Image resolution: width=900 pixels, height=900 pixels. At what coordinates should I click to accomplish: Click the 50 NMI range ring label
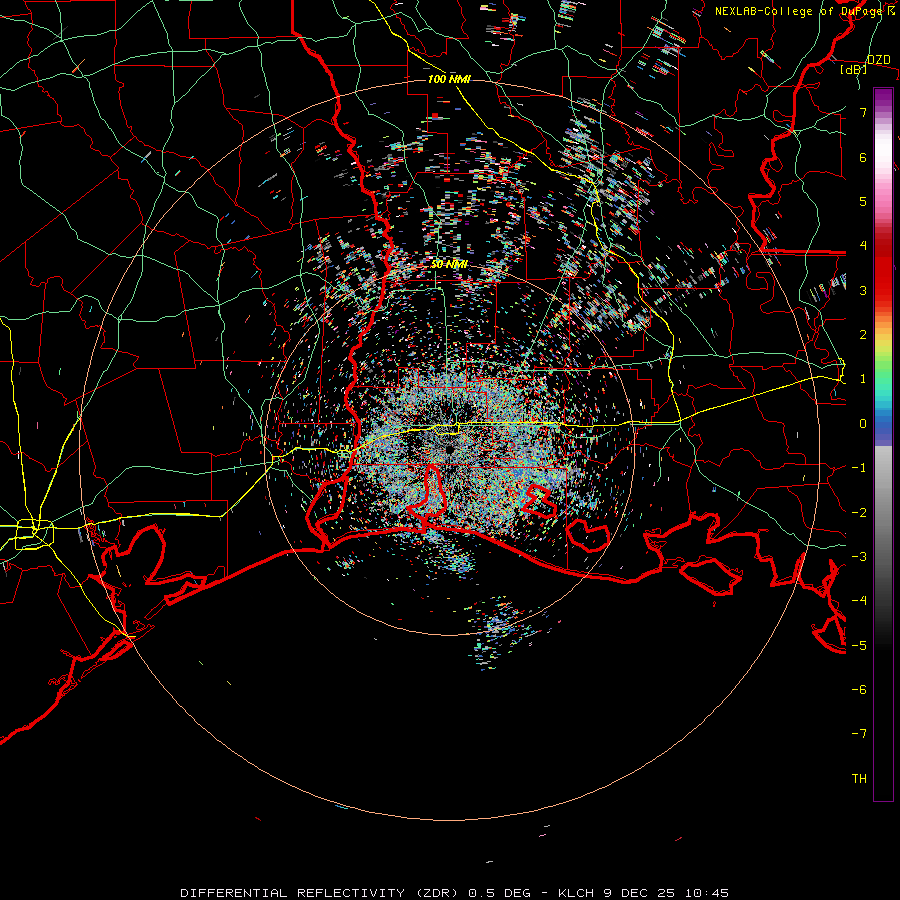pyautogui.click(x=449, y=265)
